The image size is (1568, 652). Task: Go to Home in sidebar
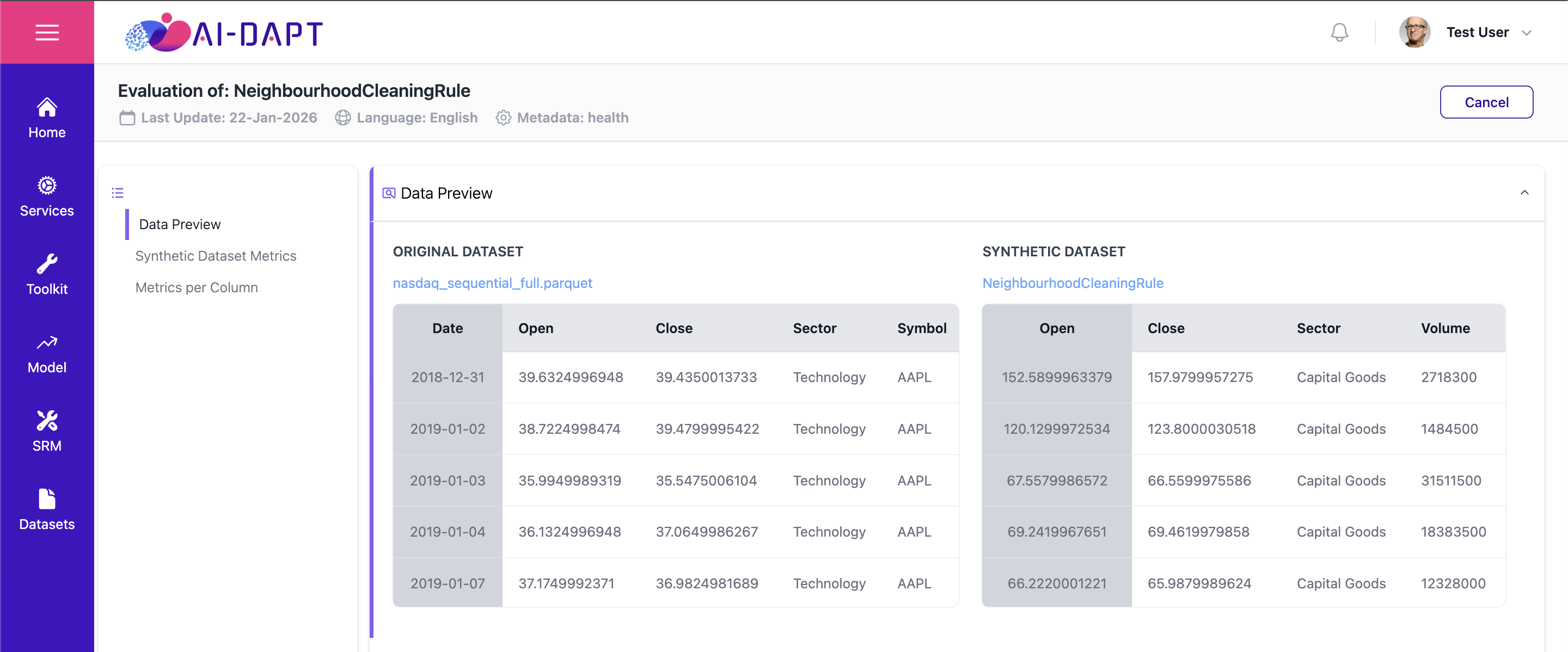pyautogui.click(x=47, y=119)
